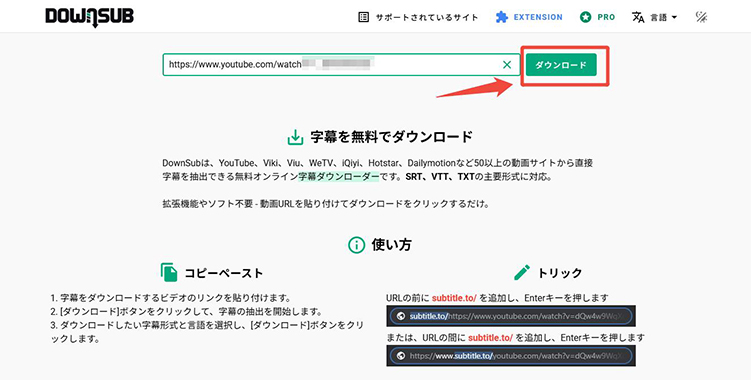This screenshot has width=751, height=380.
Task: Open the EXTENSION link
Action: pyautogui.click(x=538, y=17)
